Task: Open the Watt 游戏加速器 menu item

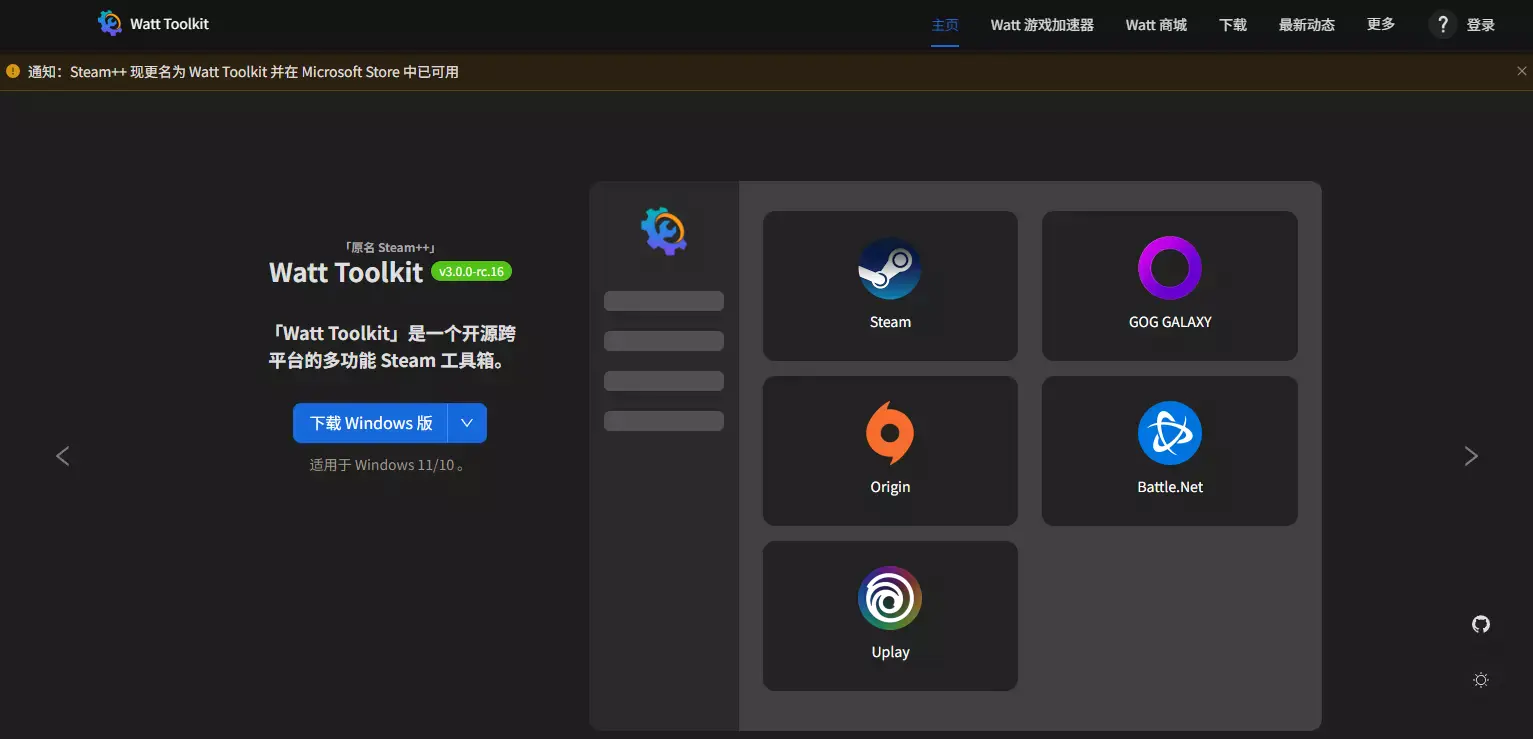Action: [1041, 24]
